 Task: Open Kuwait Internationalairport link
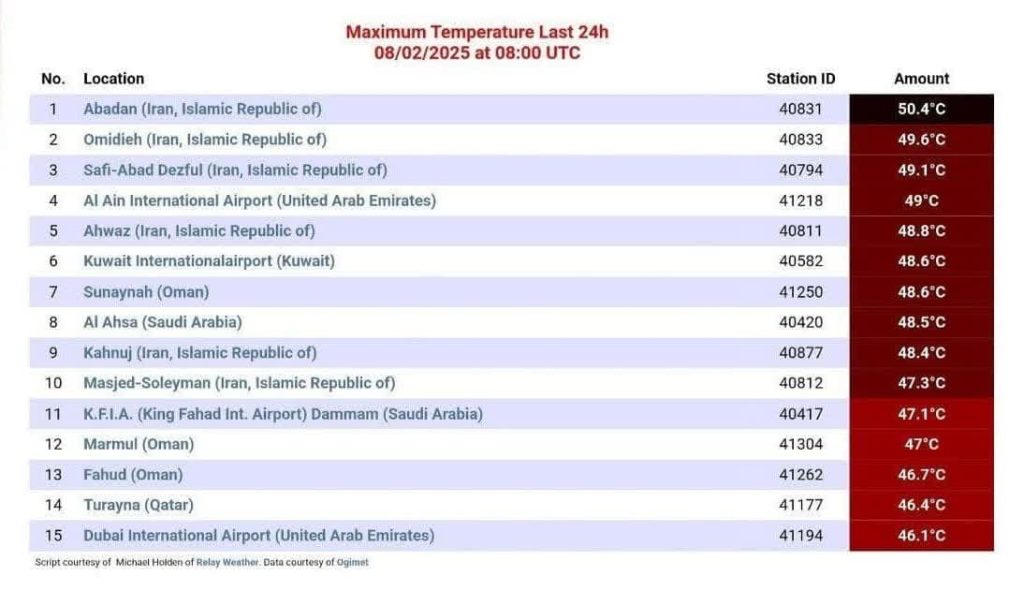click(x=209, y=261)
